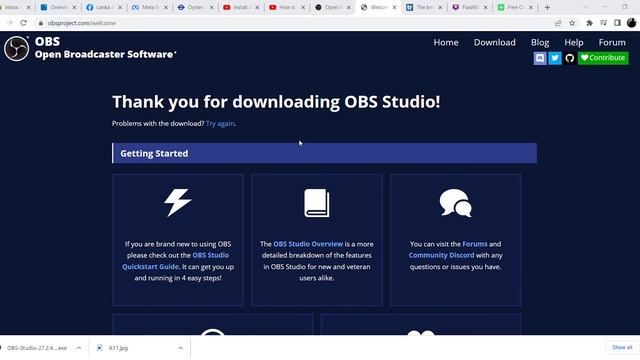The width and height of the screenshot is (640, 360).
Task: Open Blog in the site navigation
Action: [x=540, y=42]
